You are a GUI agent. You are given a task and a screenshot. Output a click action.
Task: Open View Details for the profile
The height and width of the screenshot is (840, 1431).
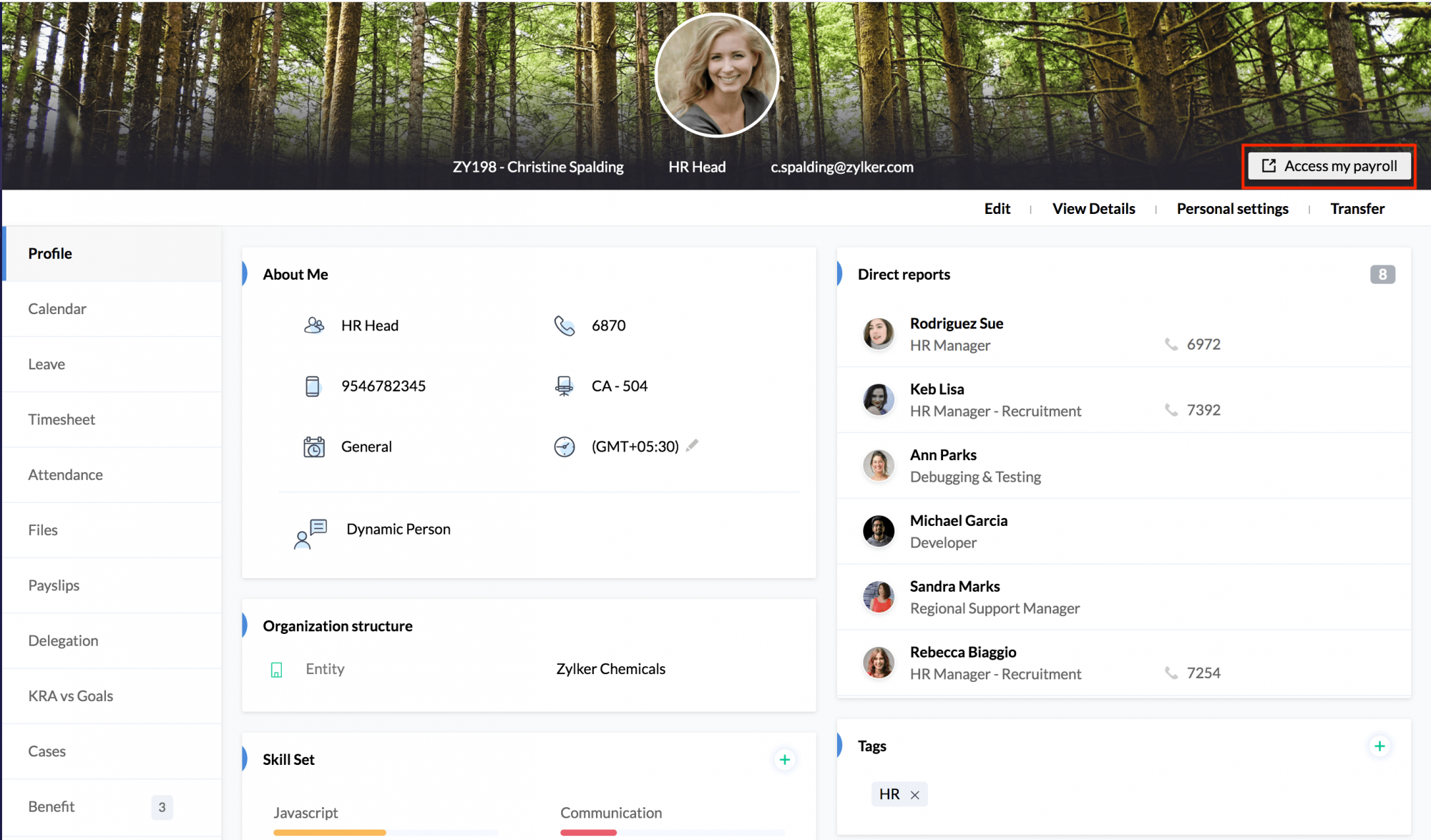click(1093, 209)
